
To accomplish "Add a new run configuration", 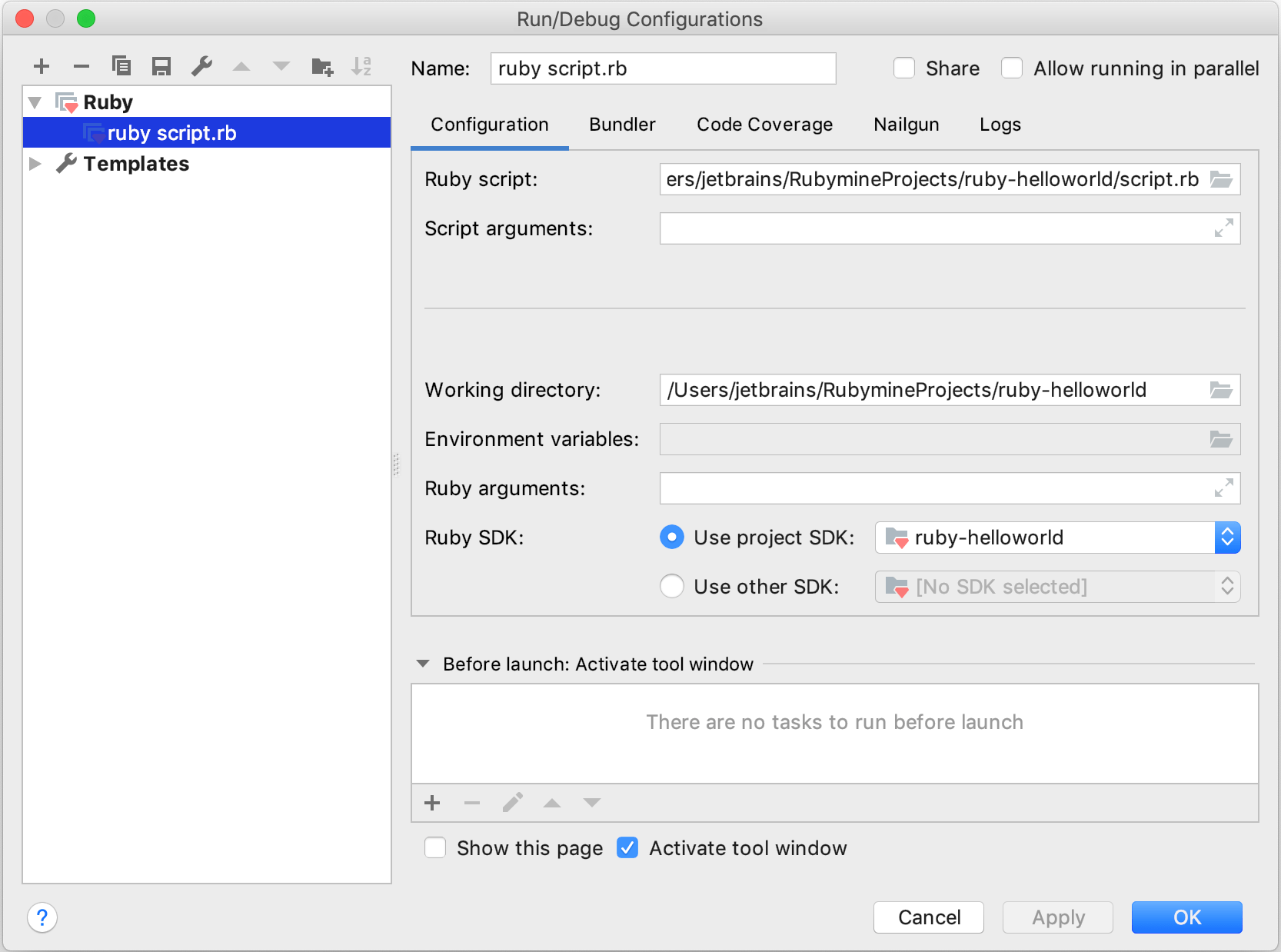I will click(42, 66).
